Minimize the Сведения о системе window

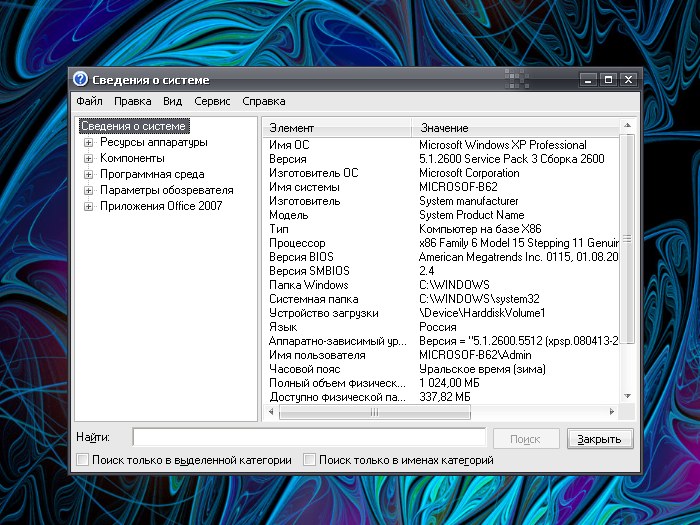pyautogui.click(x=588, y=80)
